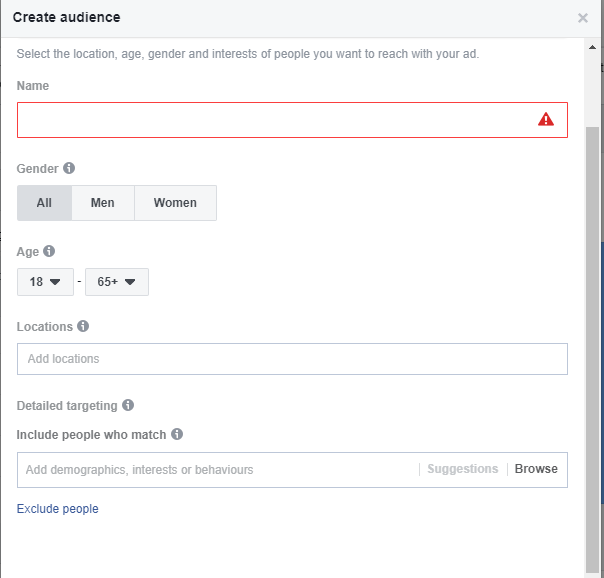Click Browse in detailed targeting field

tap(536, 469)
